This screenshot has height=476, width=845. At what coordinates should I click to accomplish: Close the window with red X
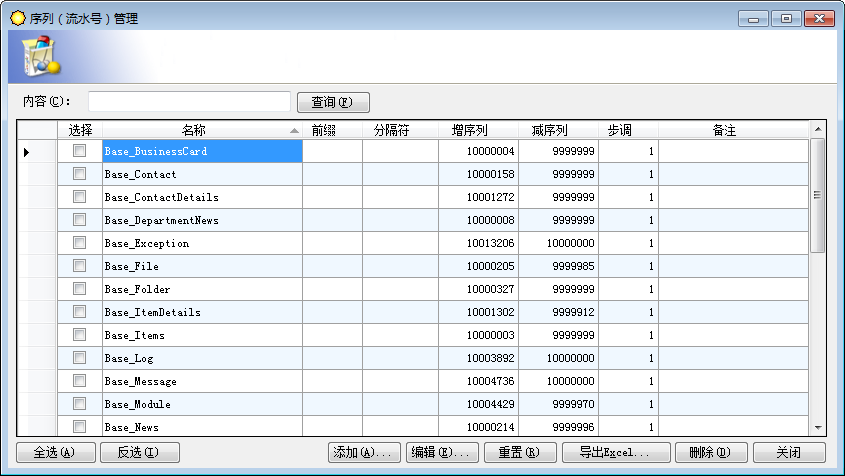click(x=819, y=19)
